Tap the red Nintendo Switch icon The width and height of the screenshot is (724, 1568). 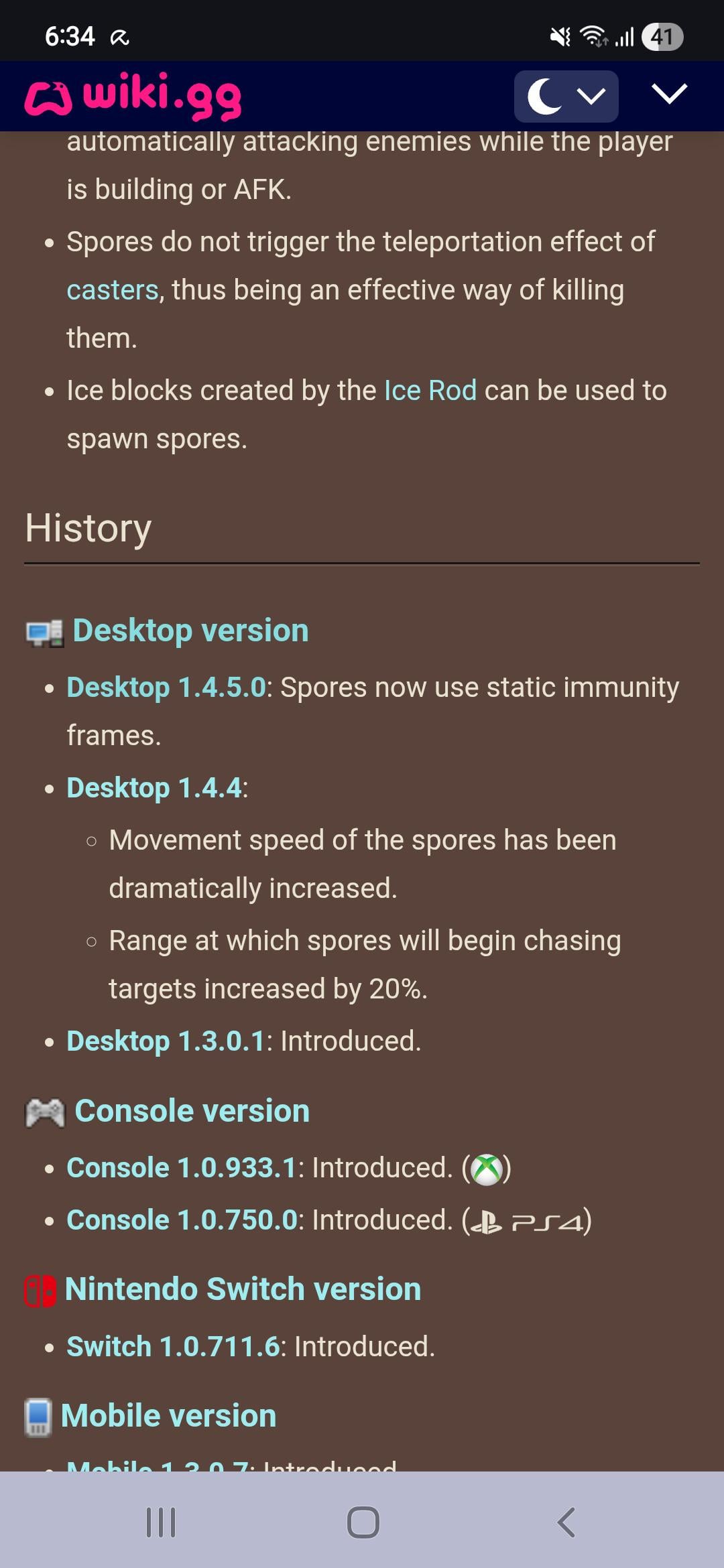click(x=40, y=1291)
